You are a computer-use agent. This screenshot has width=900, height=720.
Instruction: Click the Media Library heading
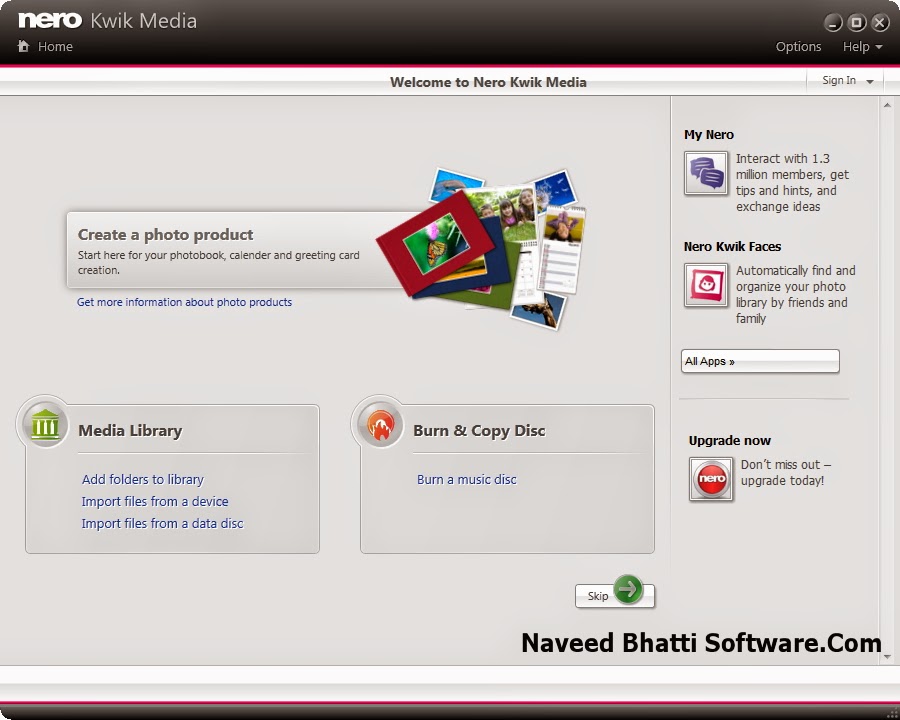(130, 431)
